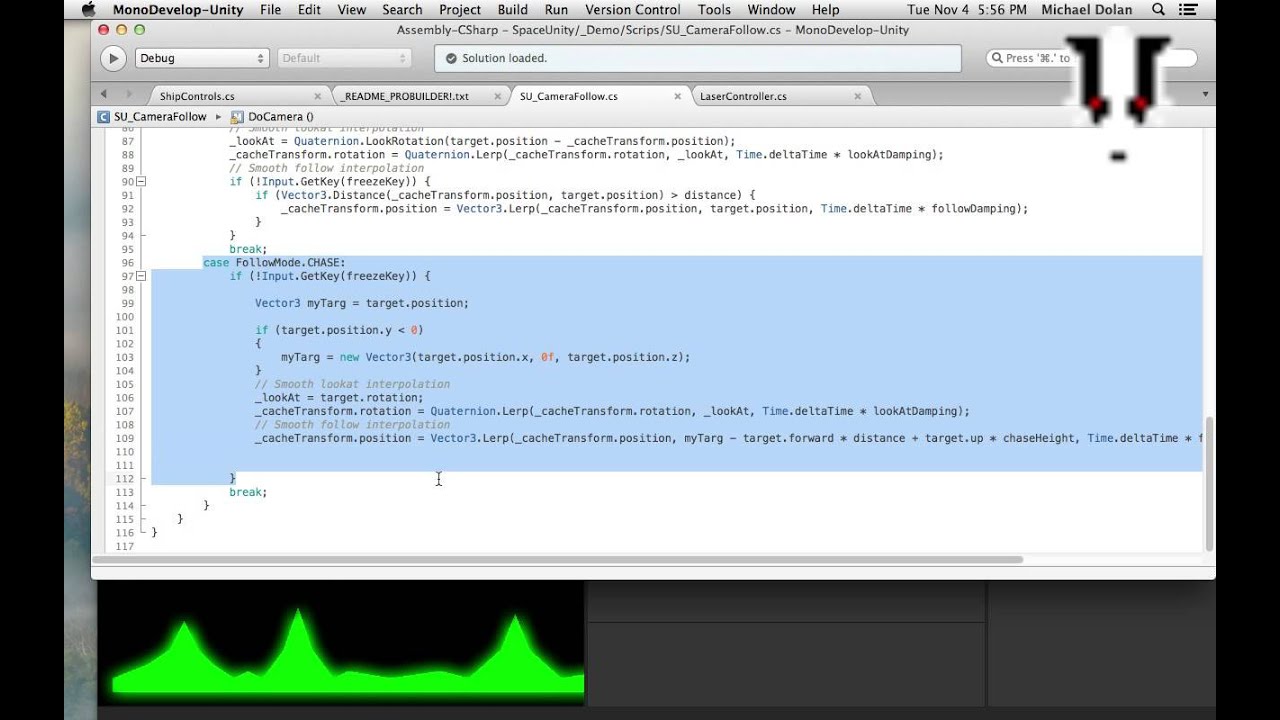Click the date and time in menu bar
The image size is (1280, 720).
(x=967, y=9)
